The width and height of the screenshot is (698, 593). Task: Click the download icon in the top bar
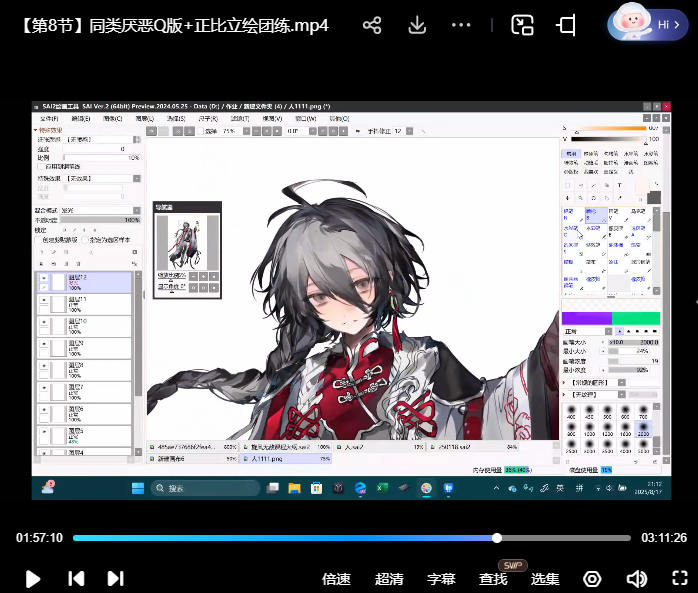417,25
